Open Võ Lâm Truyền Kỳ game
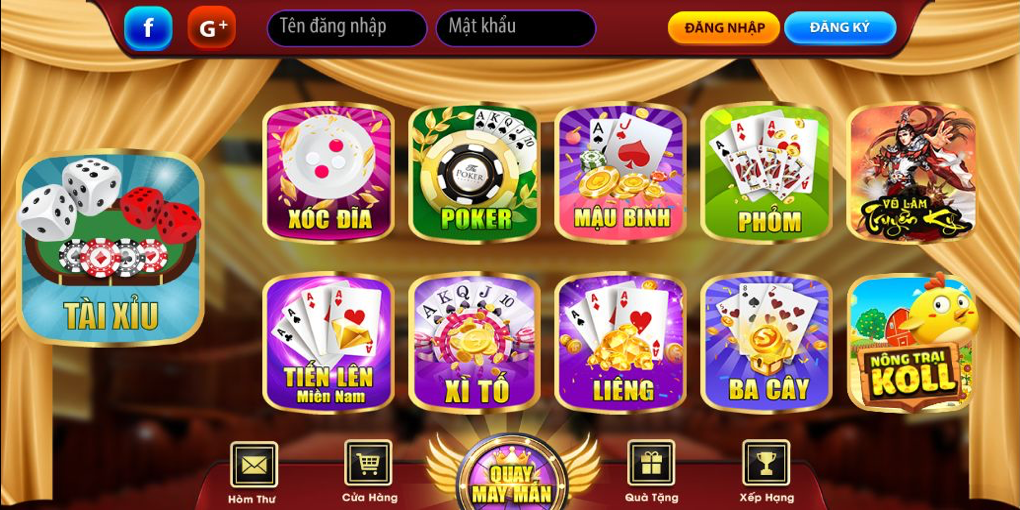Viewport: 1020px width, 510px height. pyautogui.click(x=911, y=172)
